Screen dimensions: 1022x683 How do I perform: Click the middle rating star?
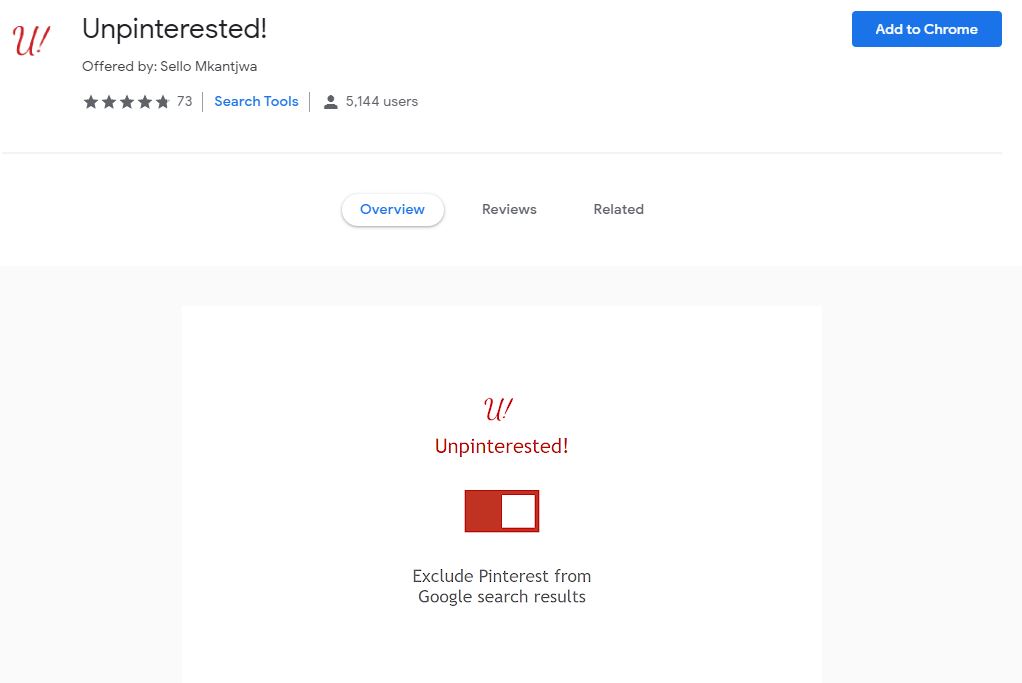[124, 101]
